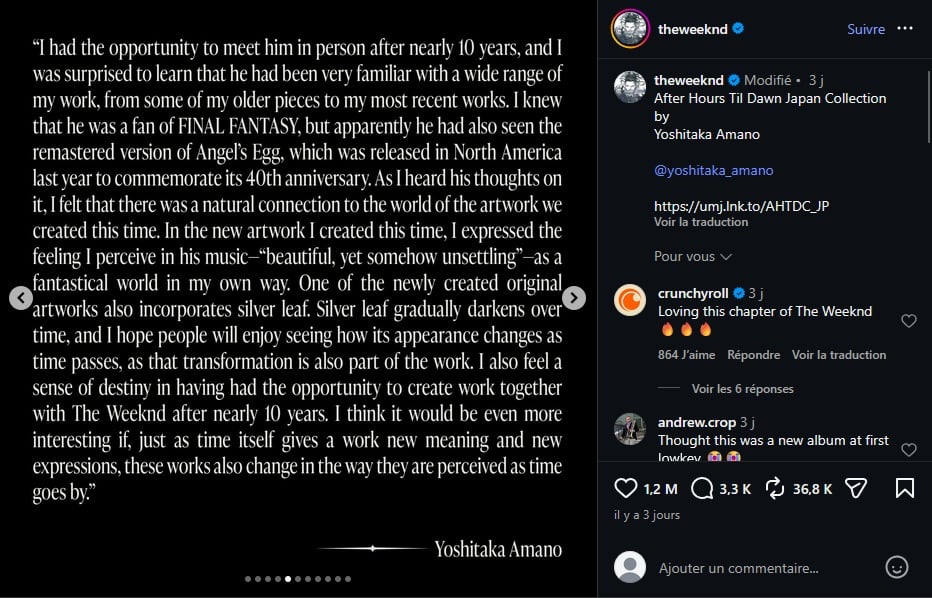Repost using the arrows icon
The height and width of the screenshot is (598, 932).
click(775, 489)
